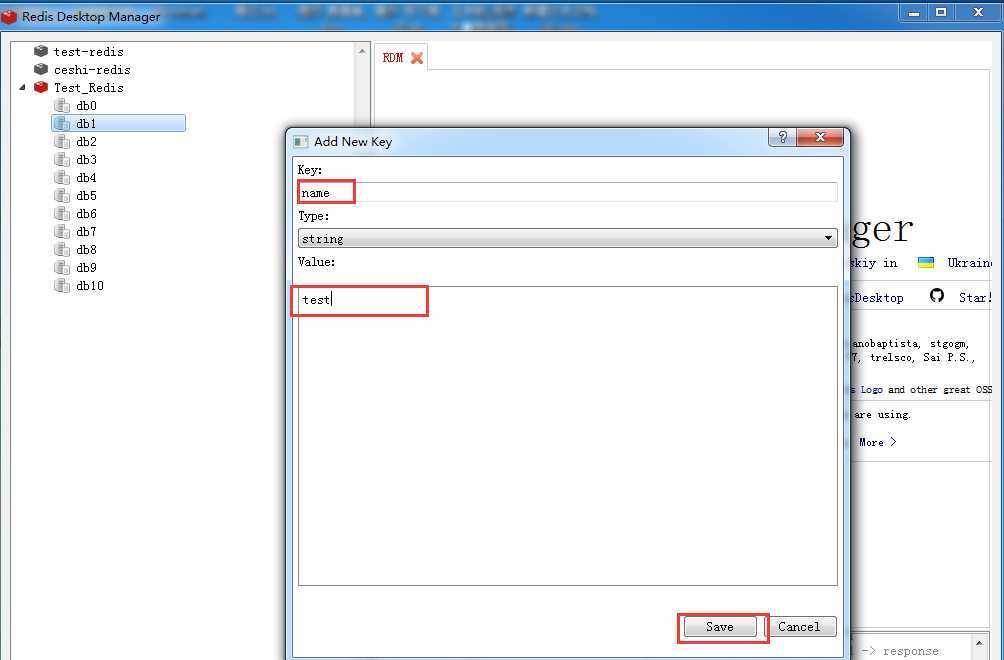The image size is (1004, 660).
Task: Click the db4 database icon
Action: [62, 177]
